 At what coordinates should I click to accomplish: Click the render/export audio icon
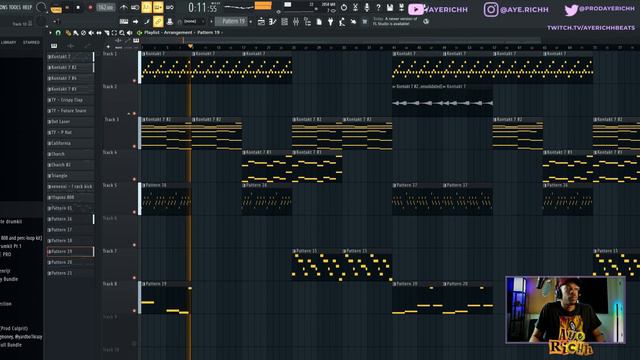(x=402, y=7)
